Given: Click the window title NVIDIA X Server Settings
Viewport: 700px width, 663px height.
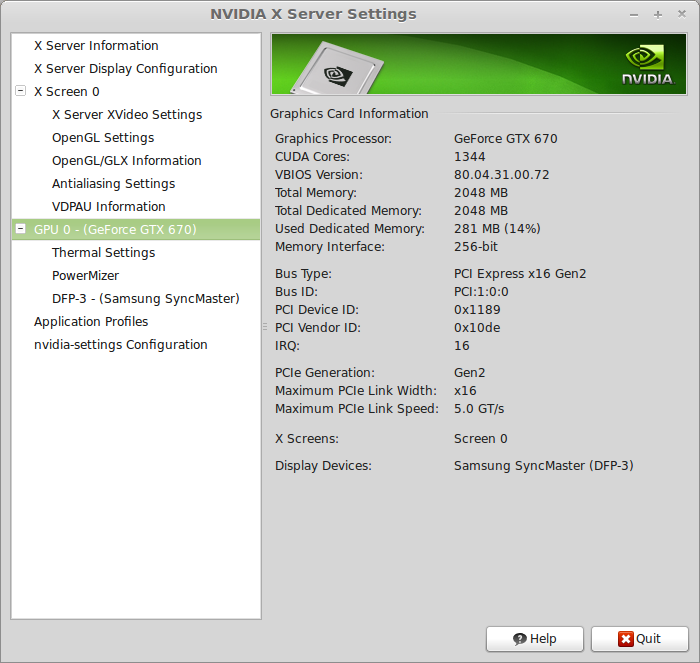Looking at the screenshot, I should pos(313,14).
